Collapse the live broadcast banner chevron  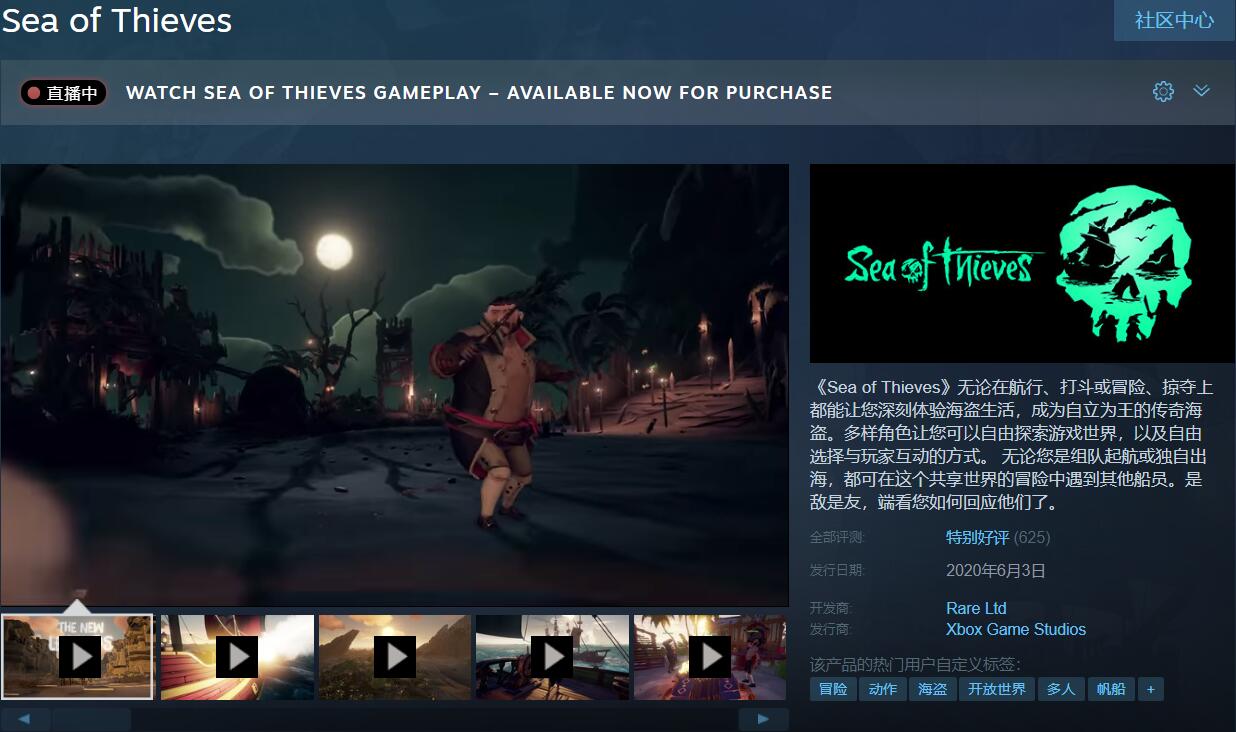(1202, 91)
